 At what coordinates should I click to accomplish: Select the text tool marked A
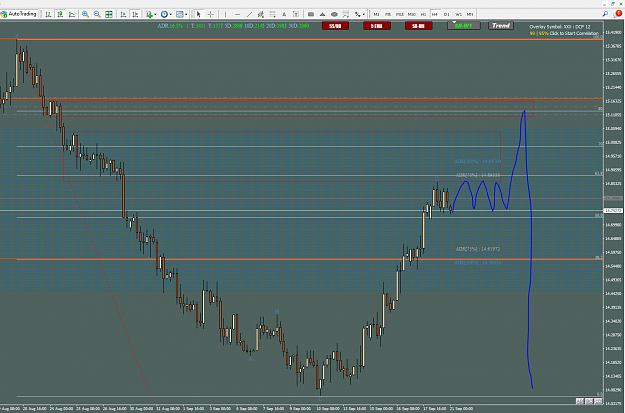284,14
